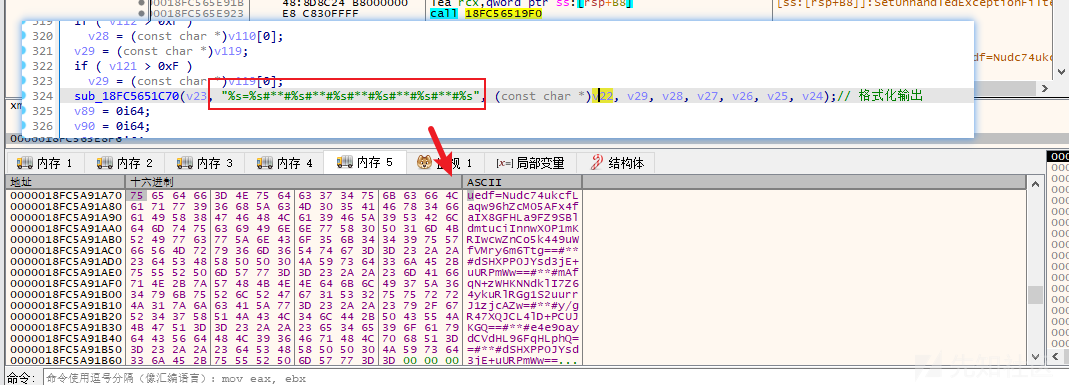Image resolution: width=1069 pixels, height=385 pixels.
Task: Click ASCII text #dSHXPP0JYsd3jE+
Action: [x=523, y=261]
